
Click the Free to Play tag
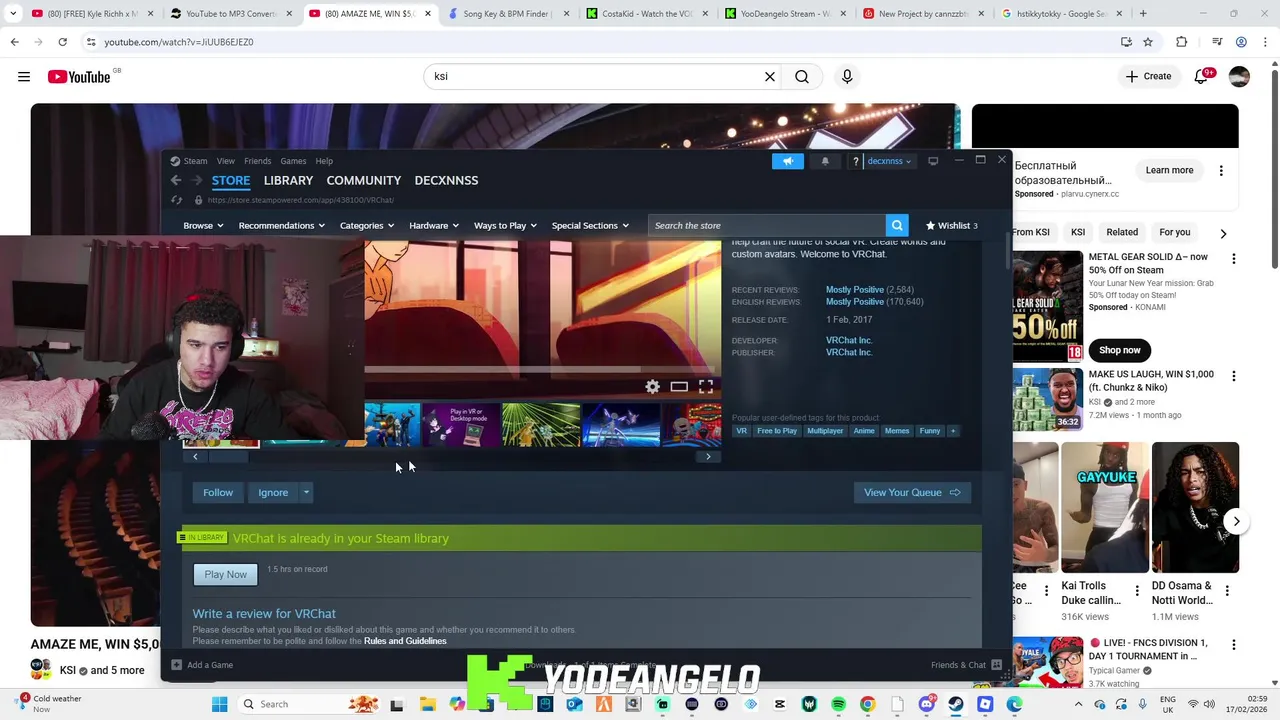[777, 431]
